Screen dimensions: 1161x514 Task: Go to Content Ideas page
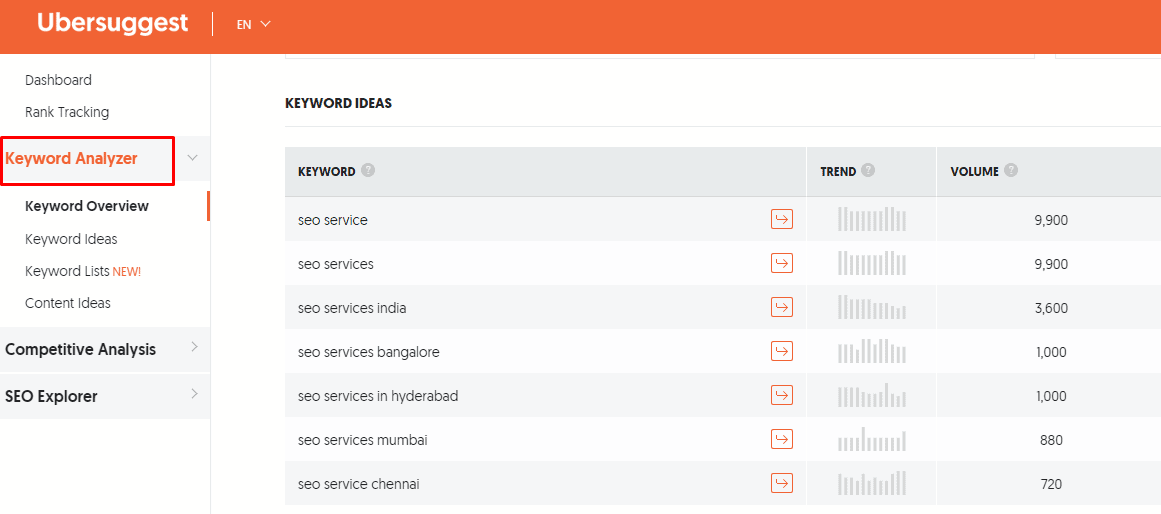(x=67, y=303)
